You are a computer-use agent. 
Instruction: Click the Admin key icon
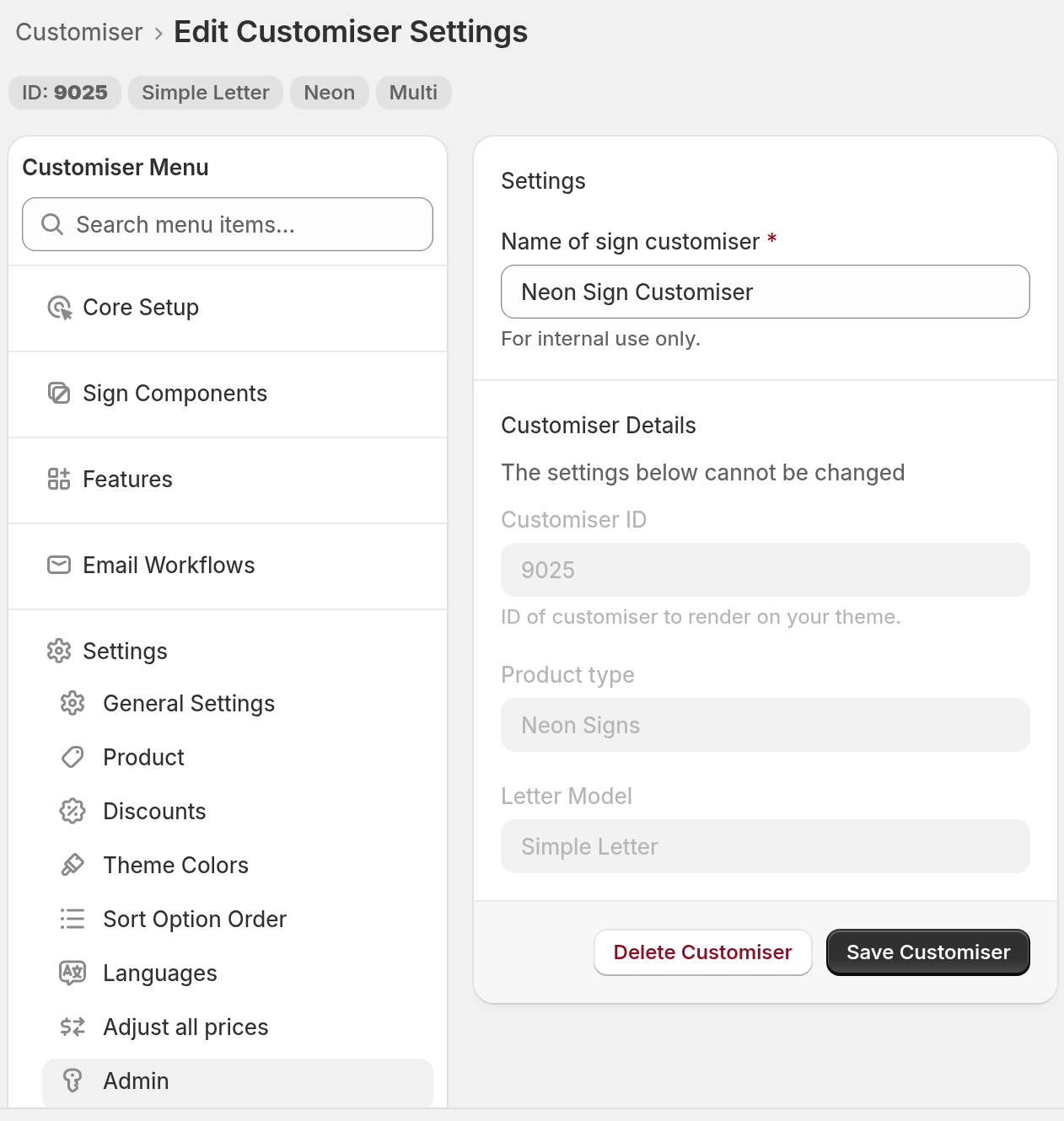[73, 1081]
